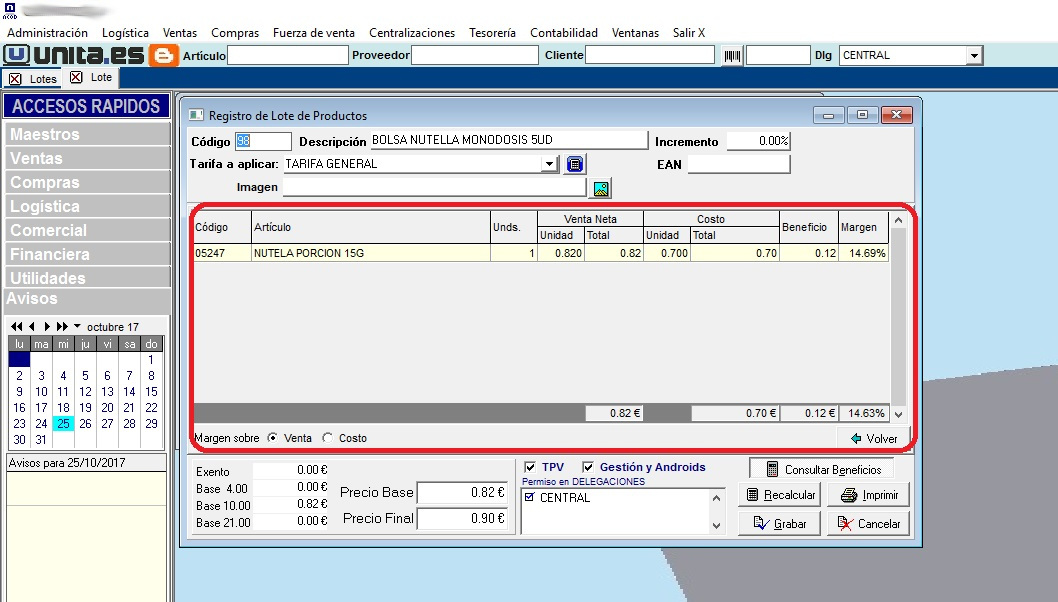Click the Incremento percentage field
The image size is (1058, 602).
(x=758, y=141)
